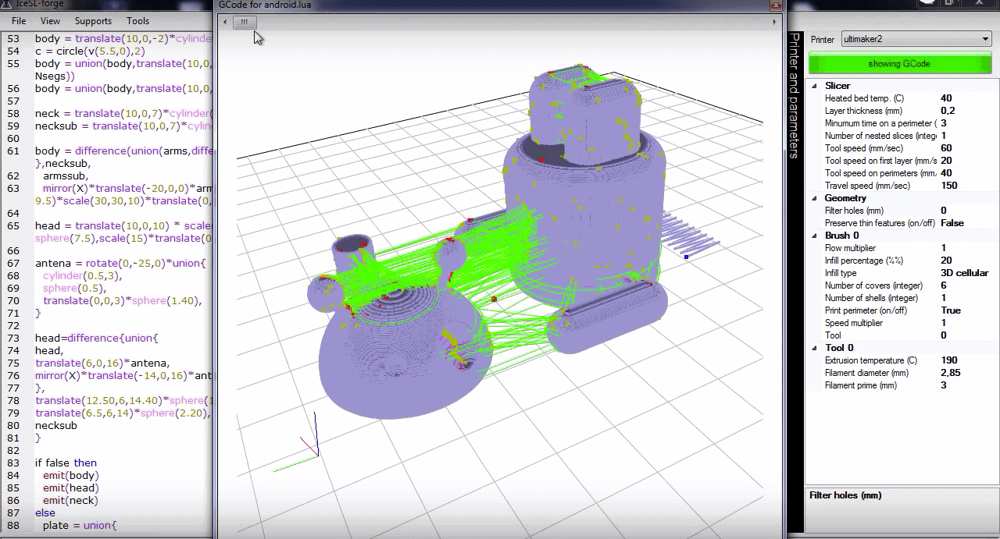This screenshot has height=539, width=1000.
Task: Collapse the Geometry section
Action: click(x=815, y=198)
